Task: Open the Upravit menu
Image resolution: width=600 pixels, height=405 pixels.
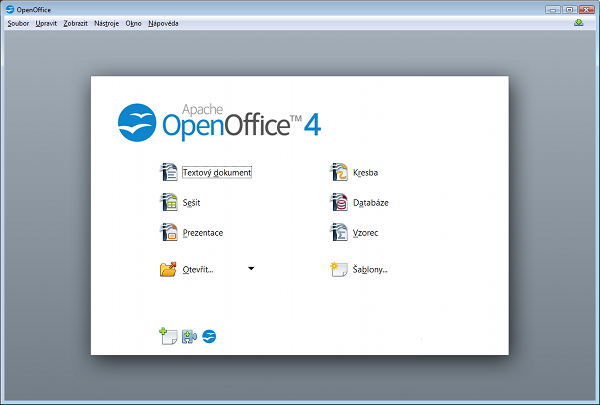Action: [x=46, y=23]
